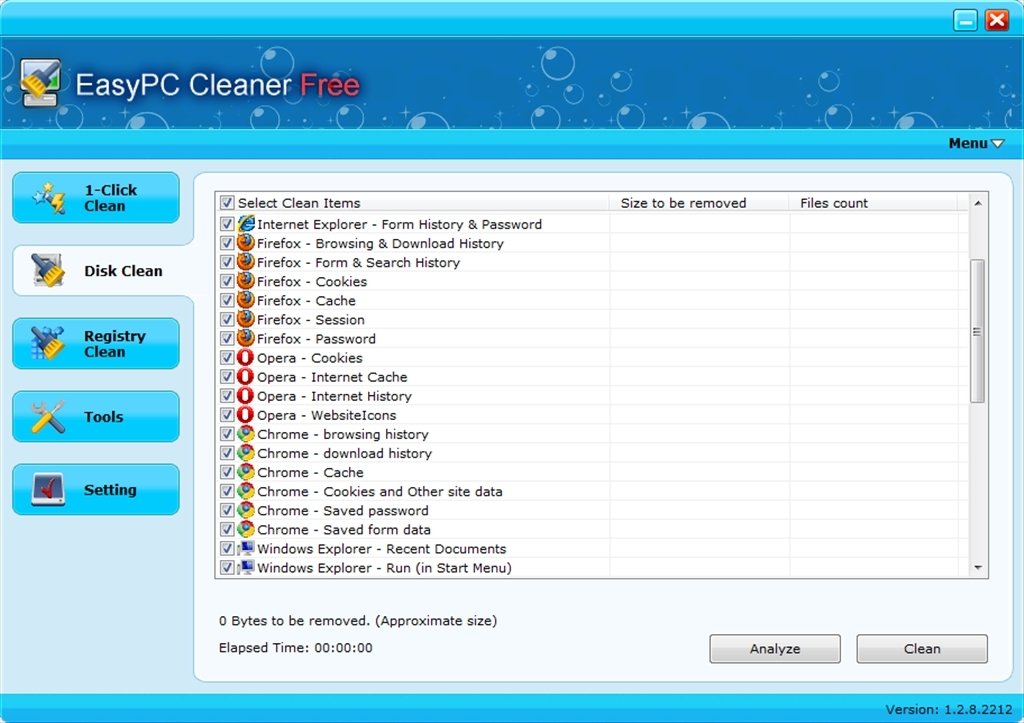This screenshot has width=1024, height=723.
Task: Click Chrome icon beside browsing history
Action: (x=246, y=434)
